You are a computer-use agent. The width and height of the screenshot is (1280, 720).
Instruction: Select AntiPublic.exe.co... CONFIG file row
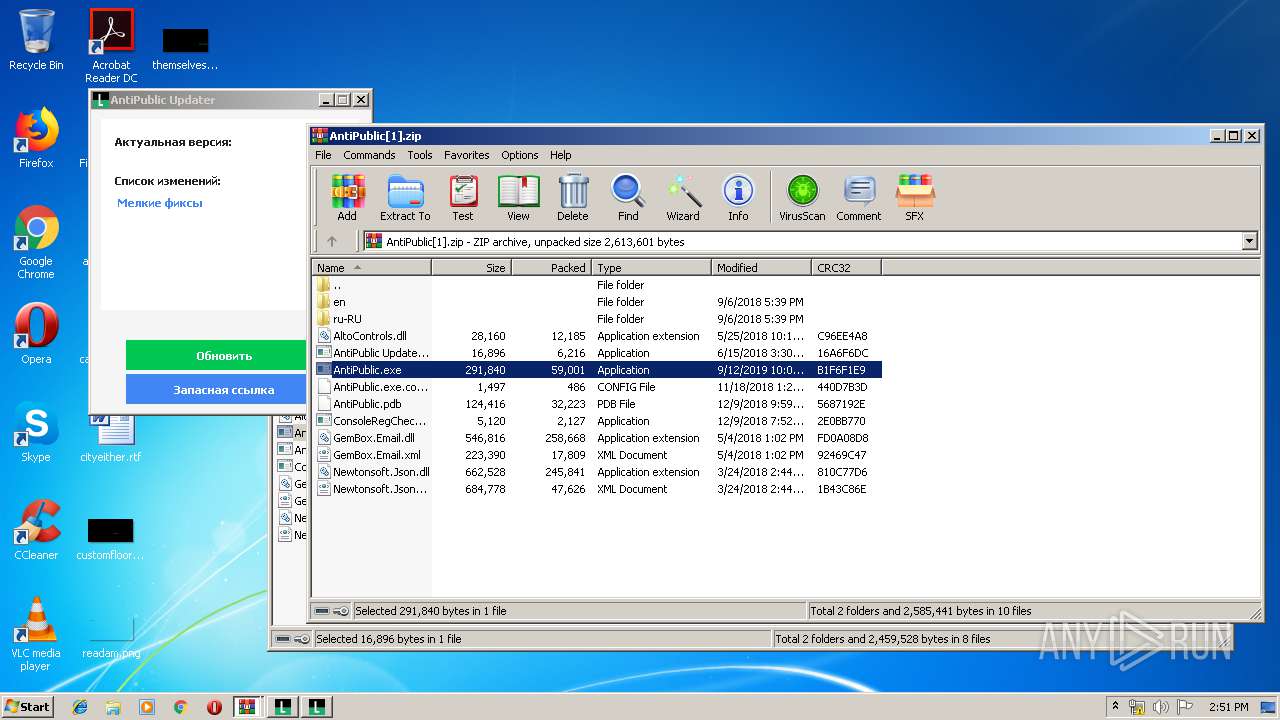[597, 387]
